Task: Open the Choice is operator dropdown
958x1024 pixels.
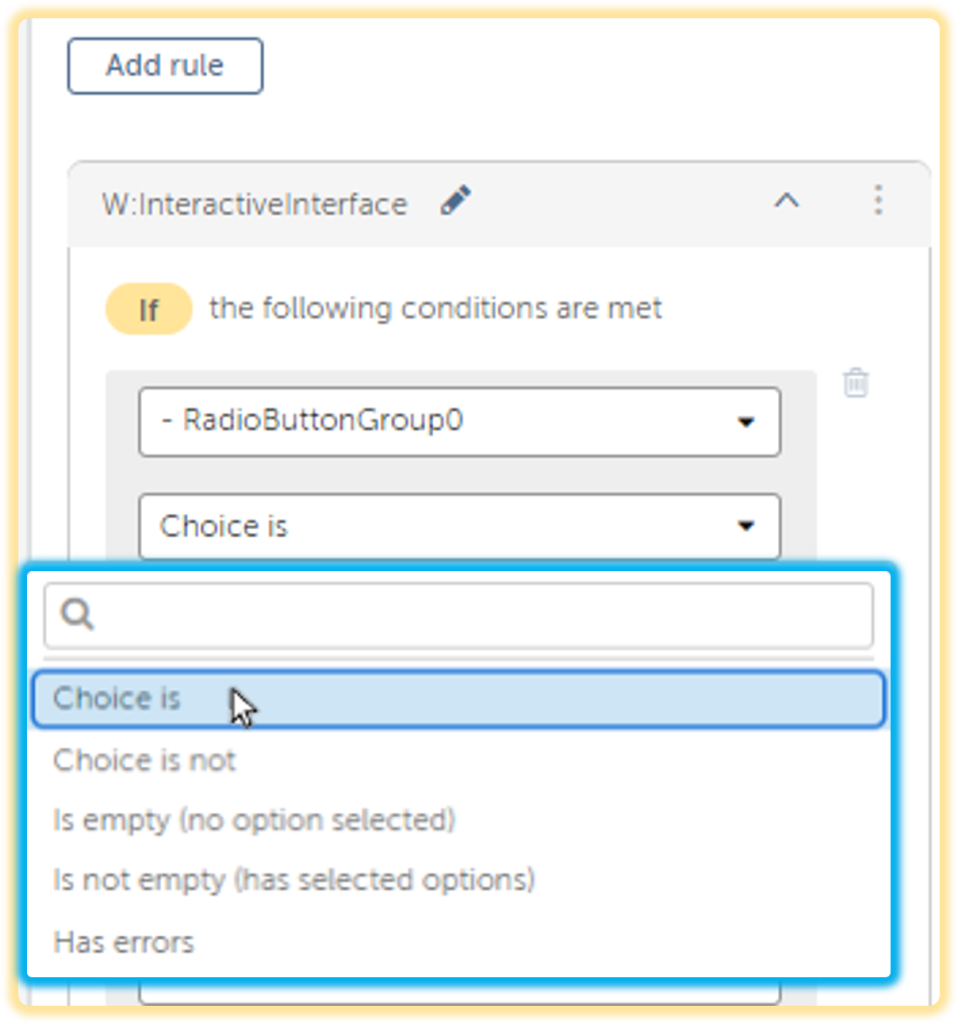Action: tap(460, 526)
